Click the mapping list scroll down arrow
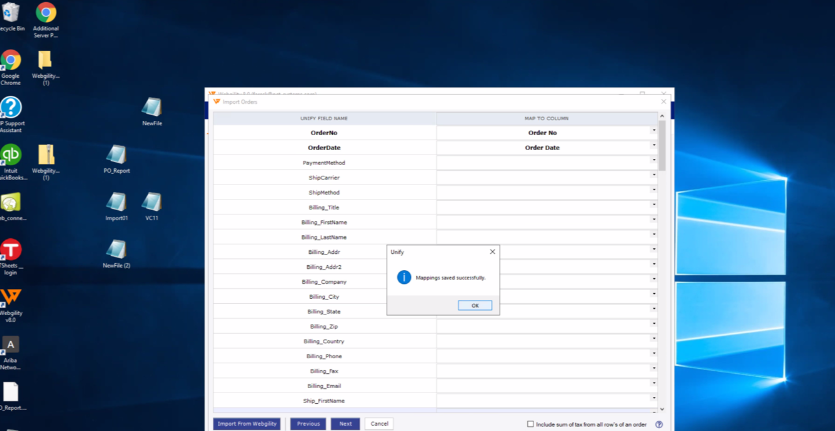Image resolution: width=835 pixels, height=431 pixels. 662,409
